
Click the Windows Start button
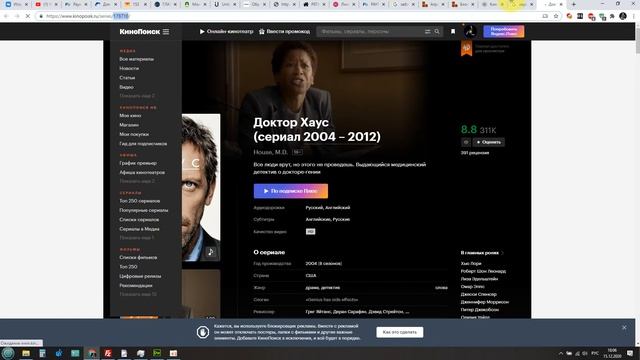(x=8, y=353)
